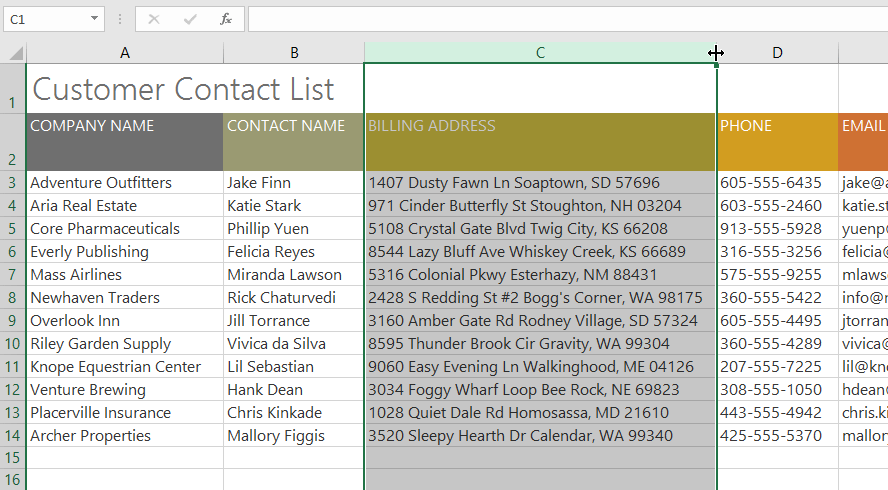
Task: Click the orange PHONE header cell
Action: point(777,142)
